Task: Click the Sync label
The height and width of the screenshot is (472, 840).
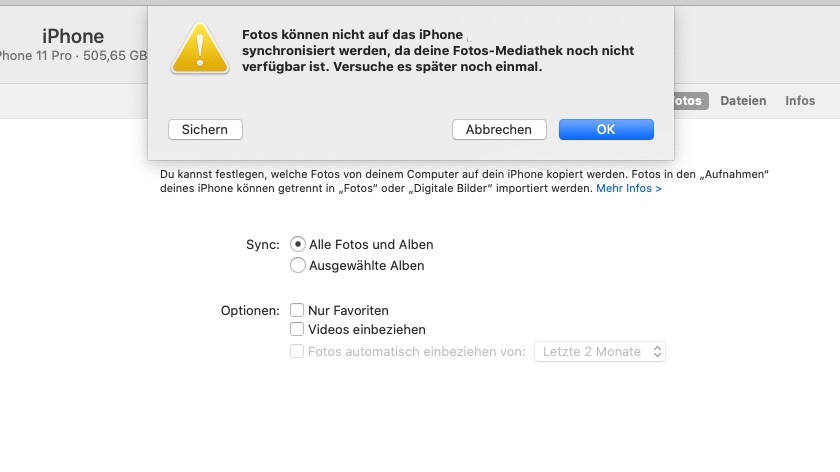Action: [263, 245]
